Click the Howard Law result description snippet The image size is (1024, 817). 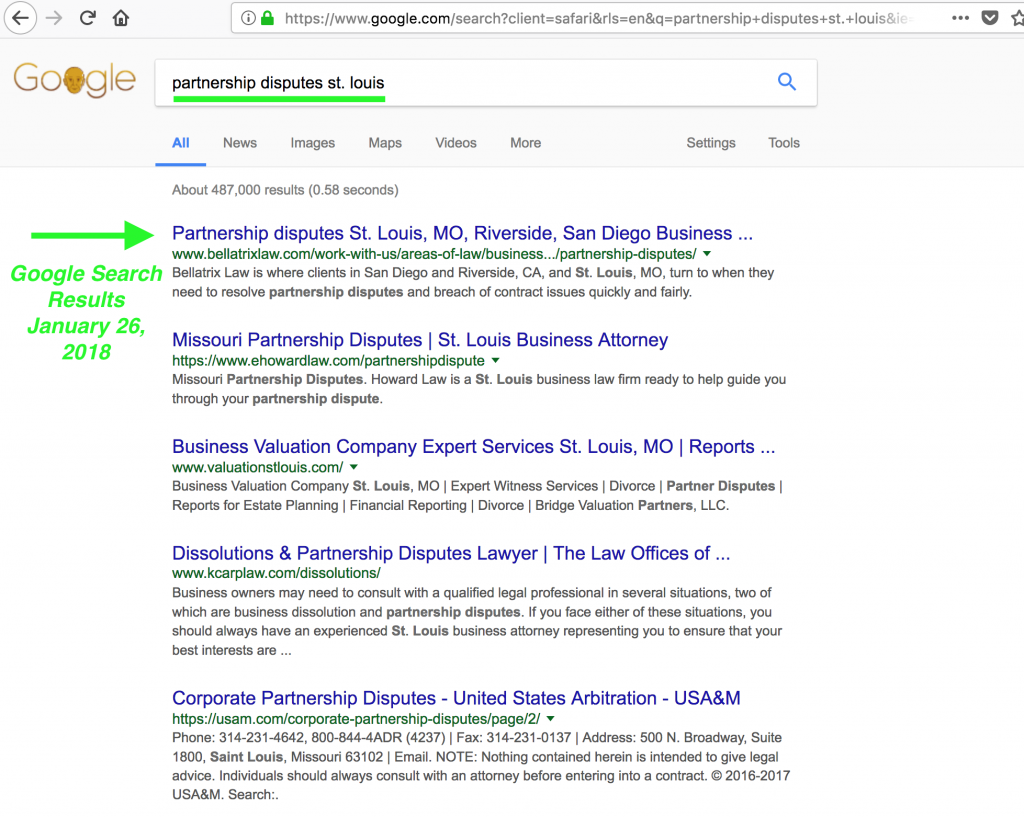(x=479, y=389)
